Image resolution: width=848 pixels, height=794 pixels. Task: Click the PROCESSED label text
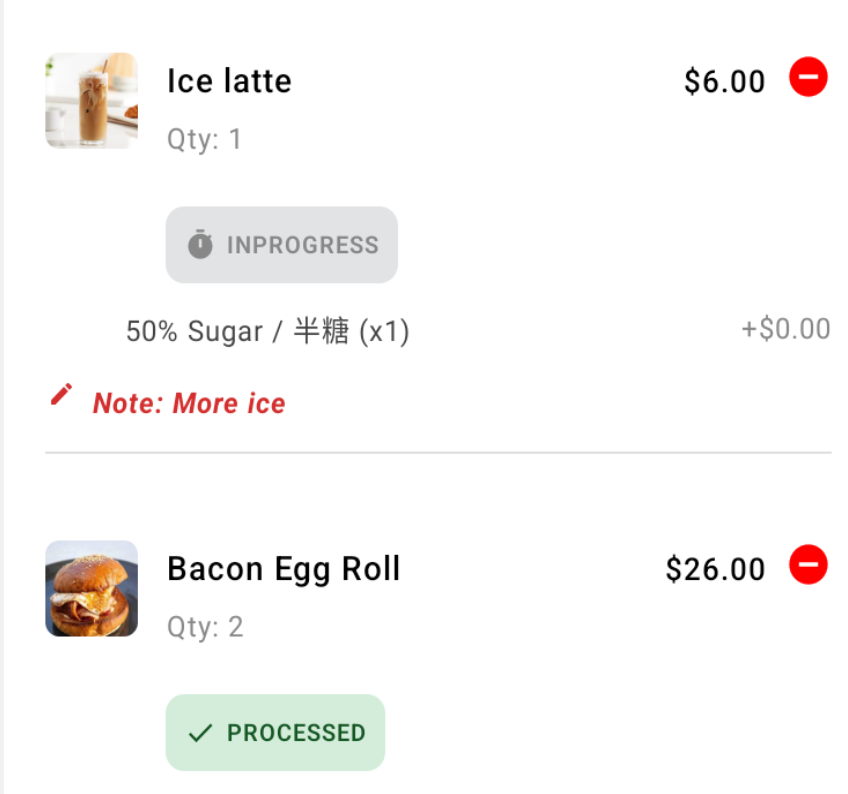[x=296, y=733]
